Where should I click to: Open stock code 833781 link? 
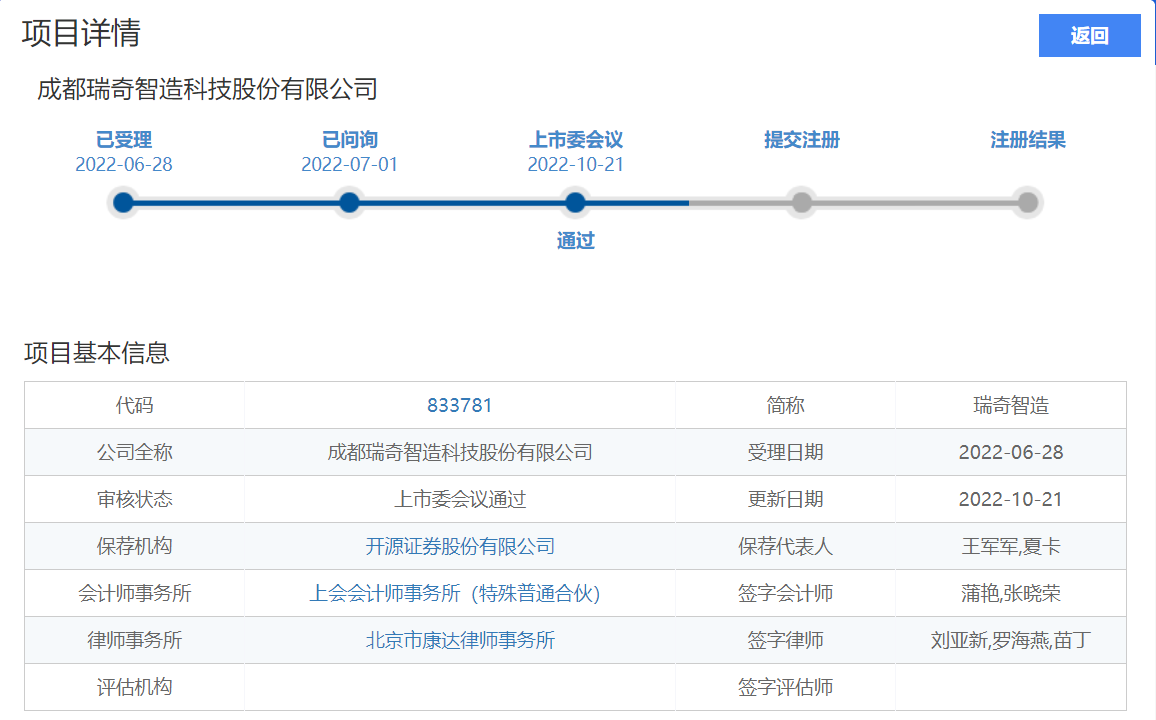[459, 405]
